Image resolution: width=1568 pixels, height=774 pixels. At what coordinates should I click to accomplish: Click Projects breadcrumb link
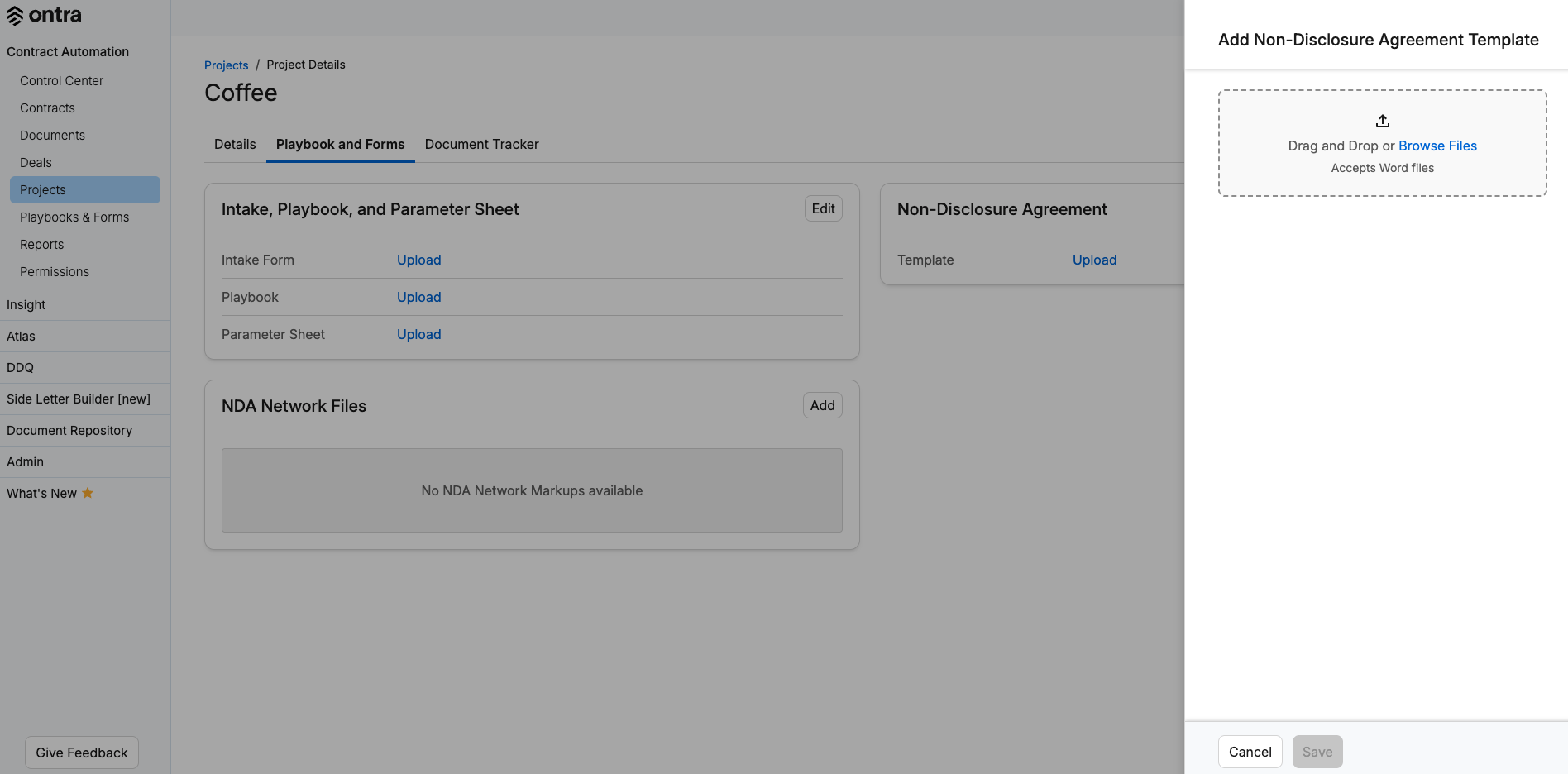pos(226,65)
